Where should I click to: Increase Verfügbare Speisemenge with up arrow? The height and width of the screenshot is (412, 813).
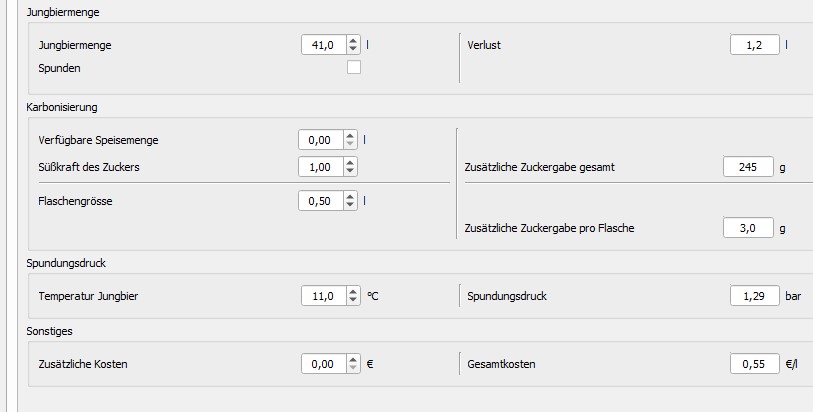point(350,136)
